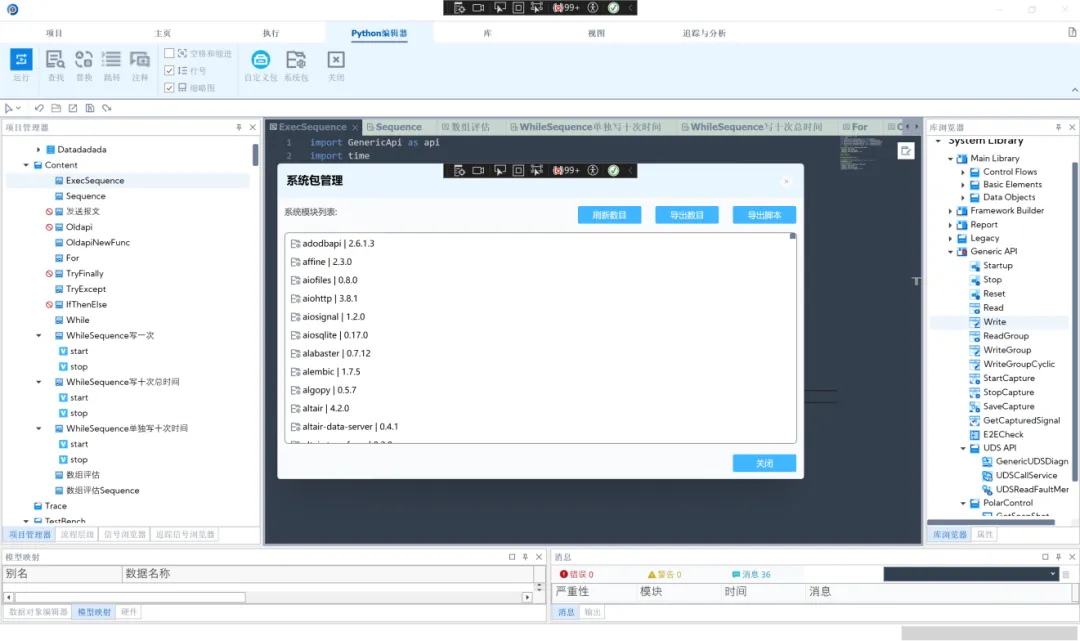Image resolution: width=1080 pixels, height=641 pixels.
Task: Collapse the Generic API library node
Action: coord(951,252)
